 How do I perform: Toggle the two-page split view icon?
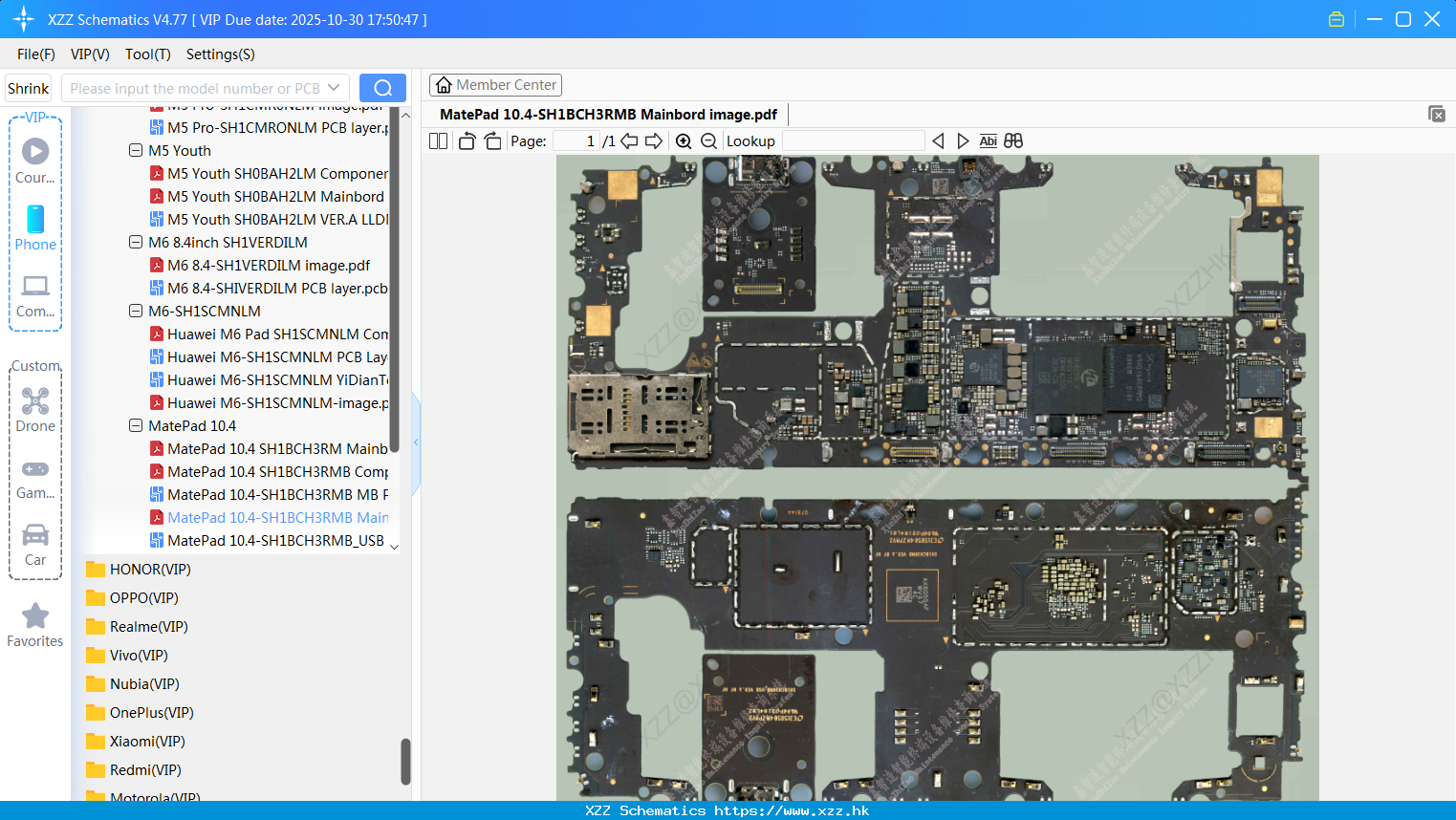click(x=438, y=141)
